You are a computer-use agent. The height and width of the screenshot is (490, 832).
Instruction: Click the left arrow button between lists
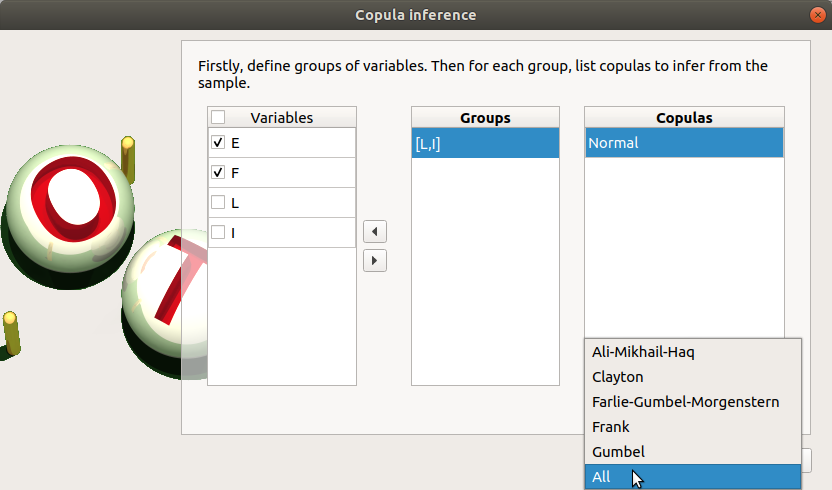(374, 232)
